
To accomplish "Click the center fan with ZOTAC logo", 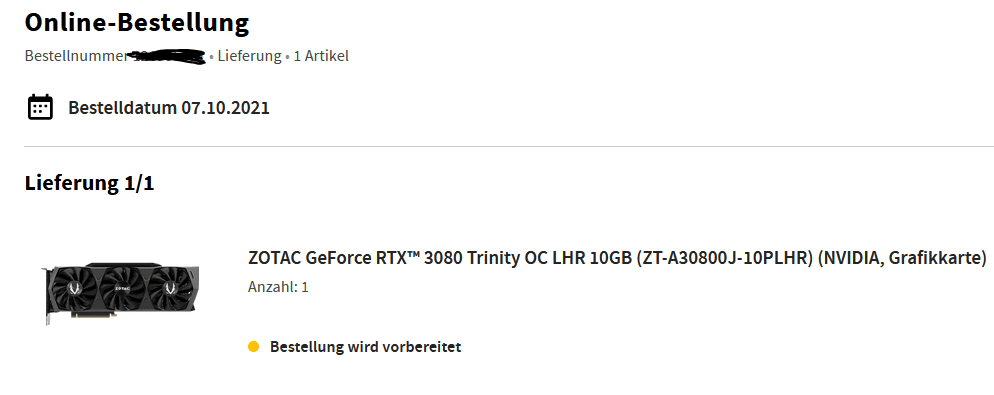I will [122, 288].
